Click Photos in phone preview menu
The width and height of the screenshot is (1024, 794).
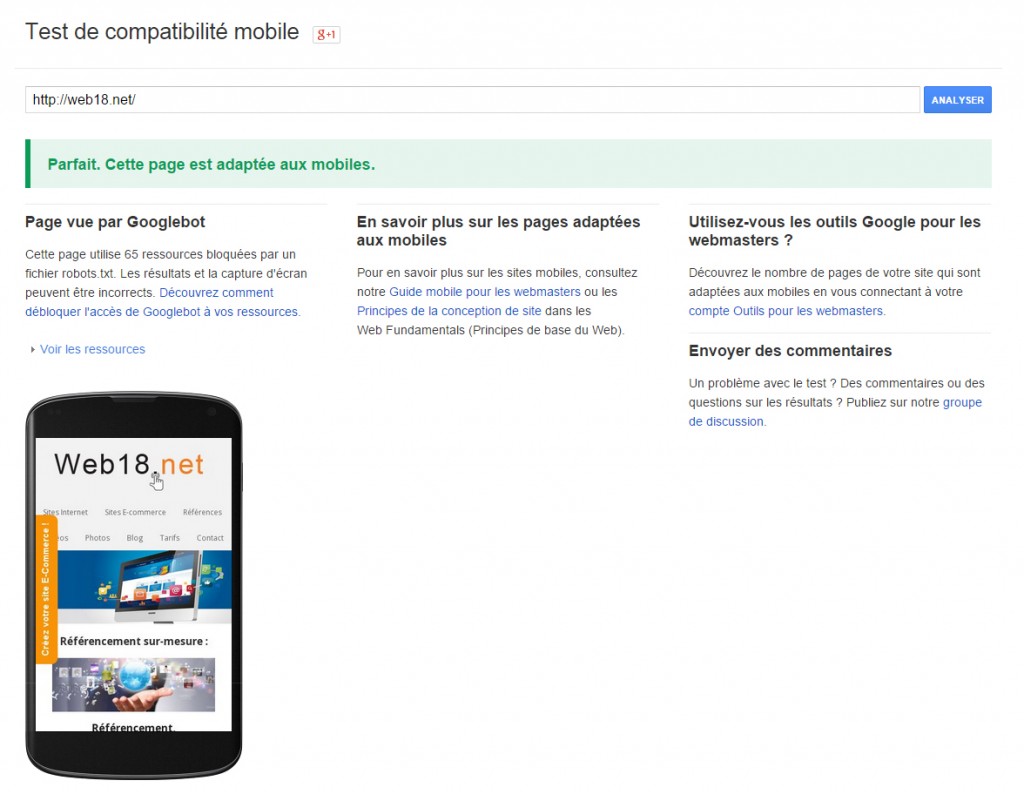[x=97, y=537]
